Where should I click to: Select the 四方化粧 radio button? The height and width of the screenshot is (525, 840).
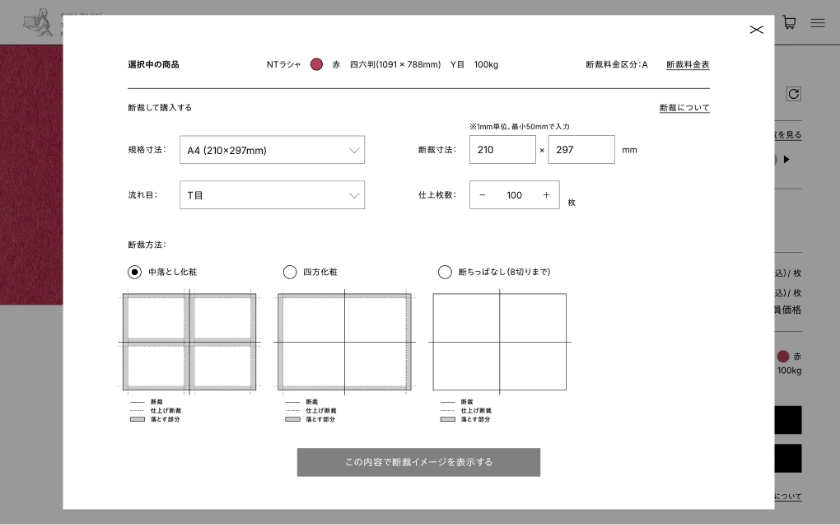(x=290, y=272)
